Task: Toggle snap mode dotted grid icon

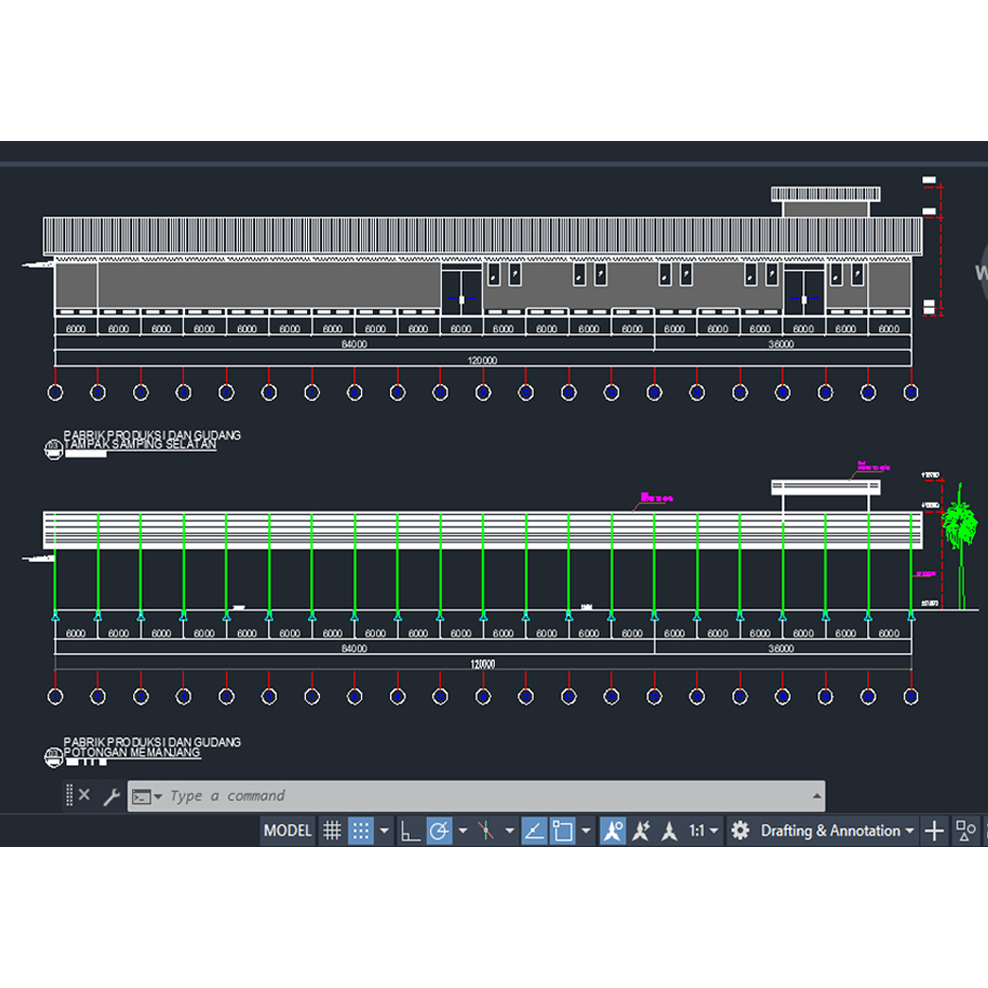Action: [x=361, y=830]
